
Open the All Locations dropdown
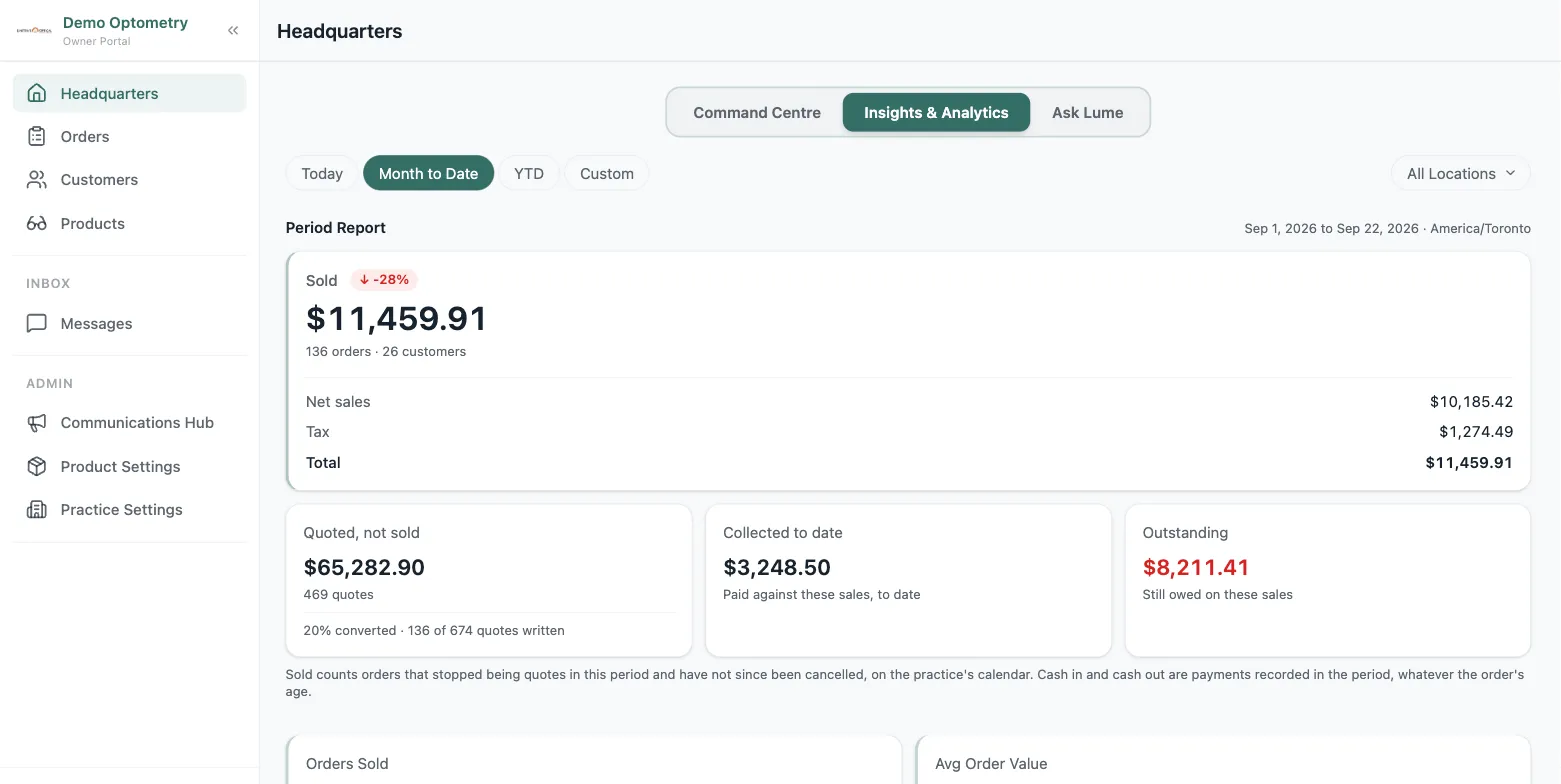[1460, 173]
